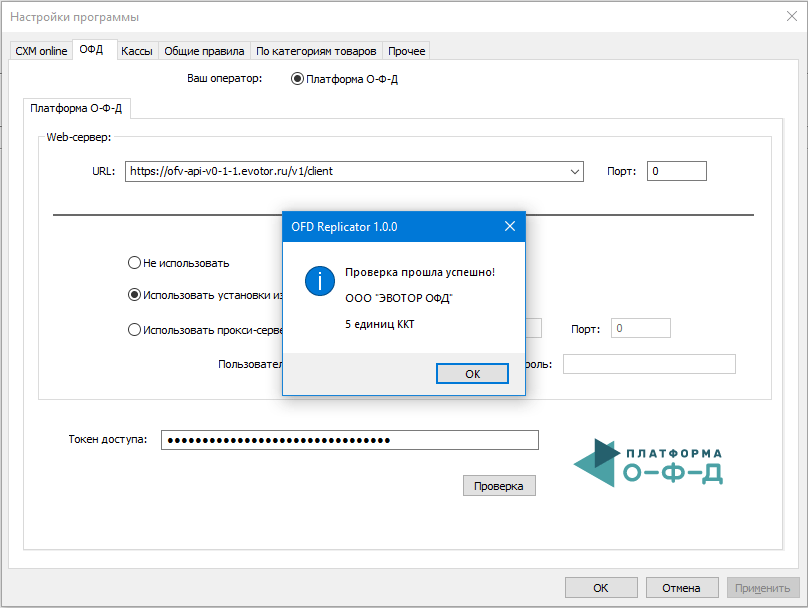Click the Платформа О-Ф-Д logo

tap(648, 462)
